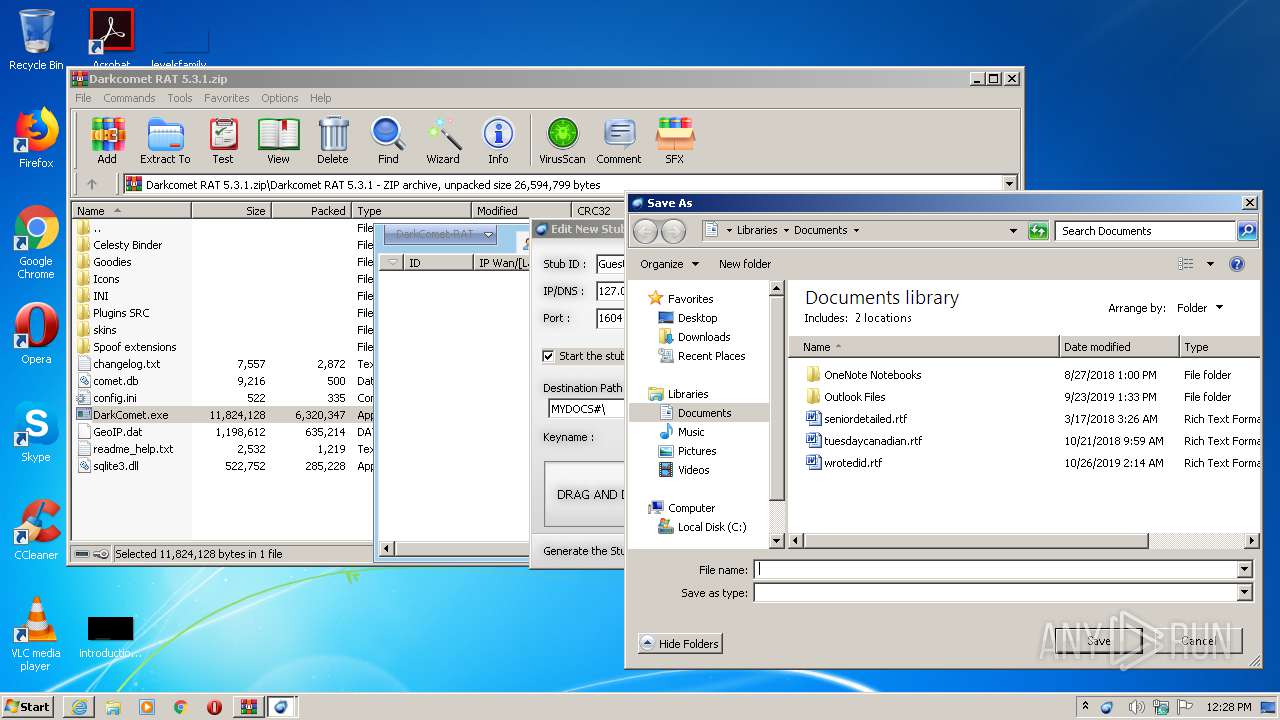Open VLC media player desktop shortcut
This screenshot has width=1280, height=720.
36,634
